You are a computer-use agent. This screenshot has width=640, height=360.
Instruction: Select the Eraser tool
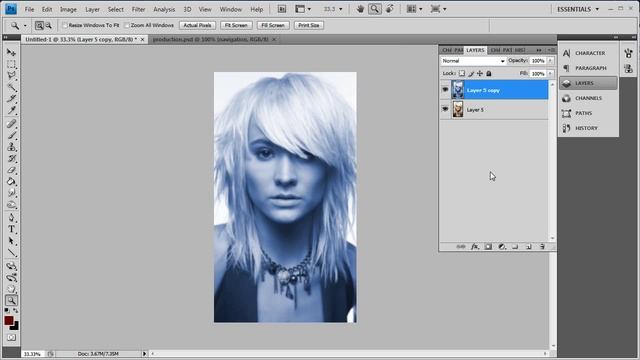[x=11, y=170]
